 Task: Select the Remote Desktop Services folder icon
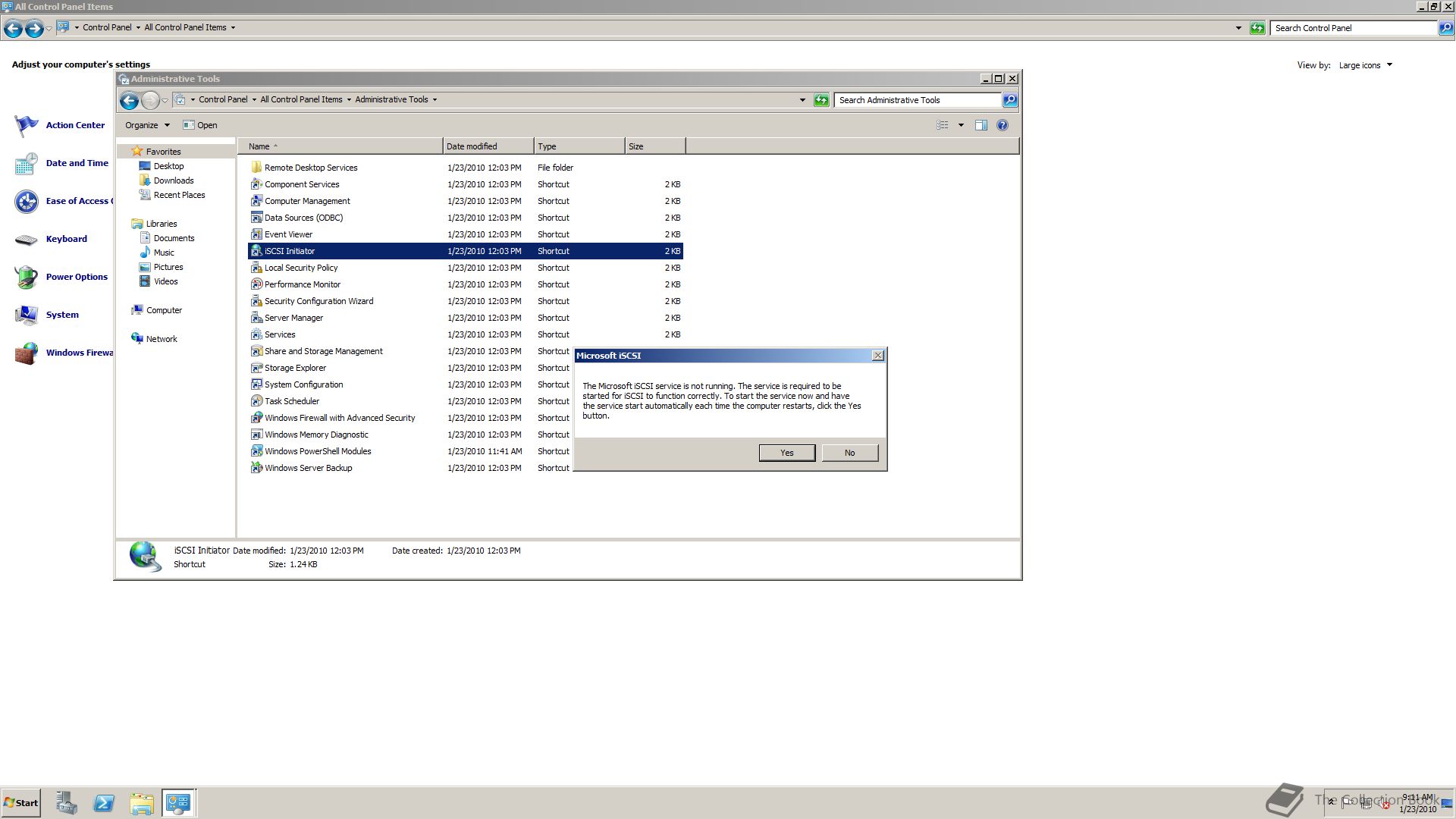click(x=256, y=168)
